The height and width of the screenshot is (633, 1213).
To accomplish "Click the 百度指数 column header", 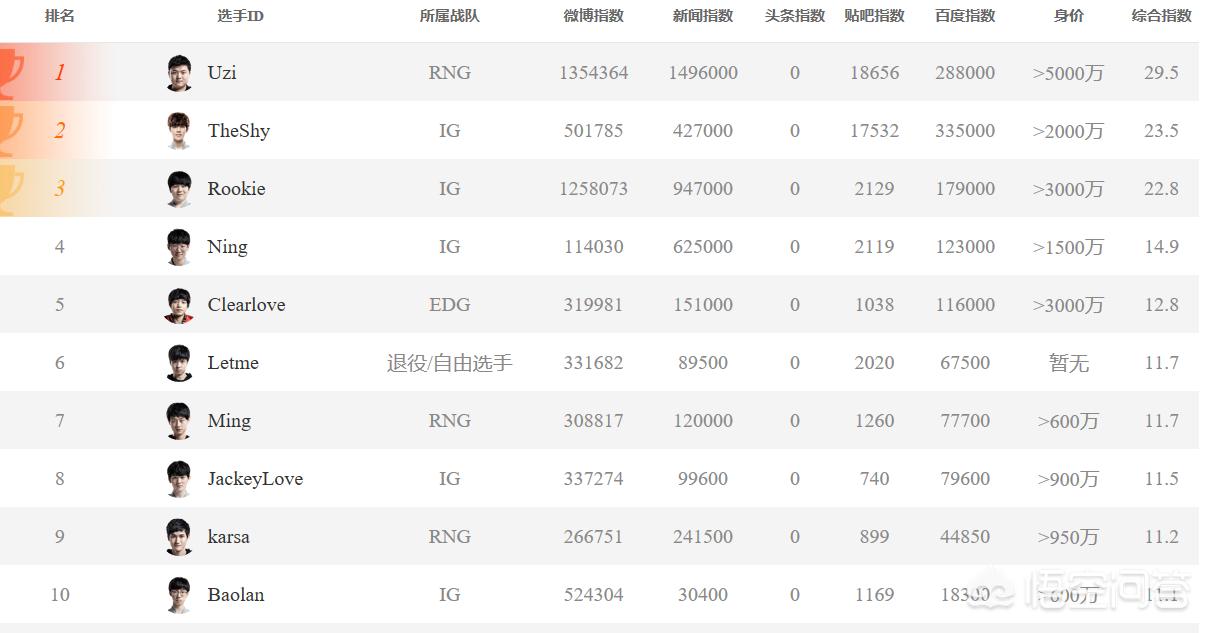I will [x=965, y=16].
